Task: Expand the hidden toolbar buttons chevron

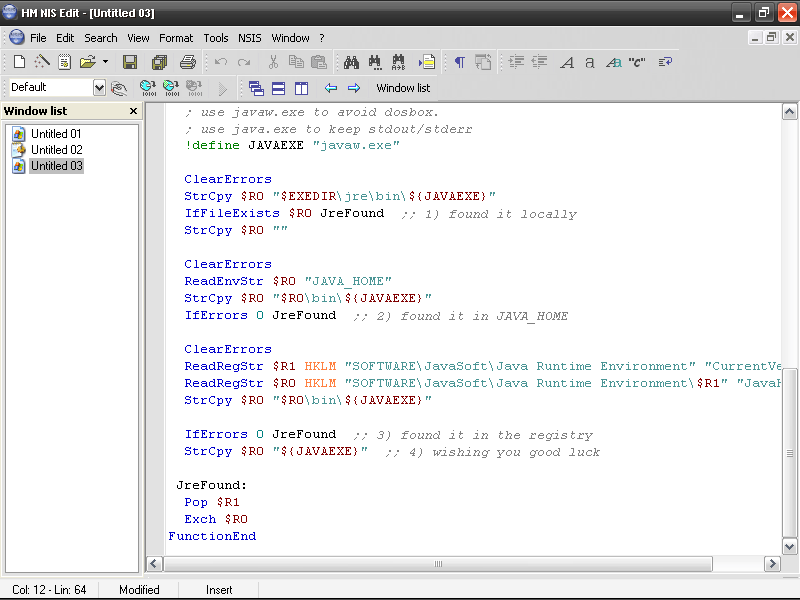Action: pos(222,88)
